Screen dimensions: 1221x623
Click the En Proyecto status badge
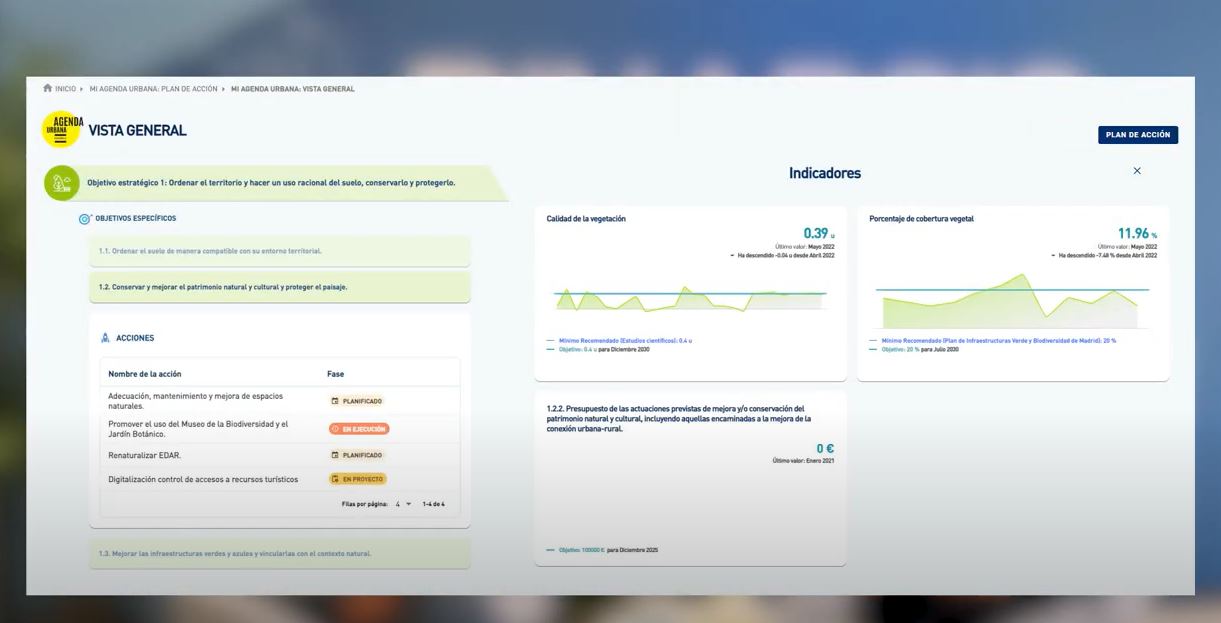(357, 479)
